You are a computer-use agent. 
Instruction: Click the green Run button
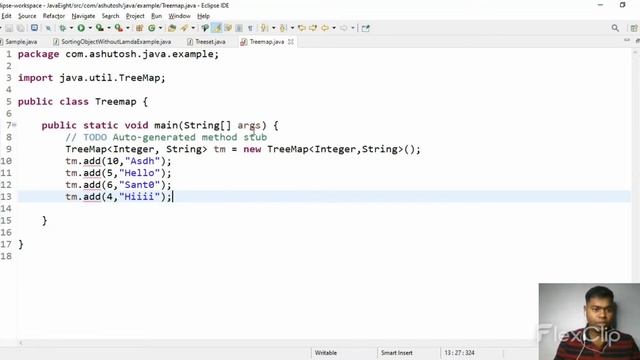[81, 28]
